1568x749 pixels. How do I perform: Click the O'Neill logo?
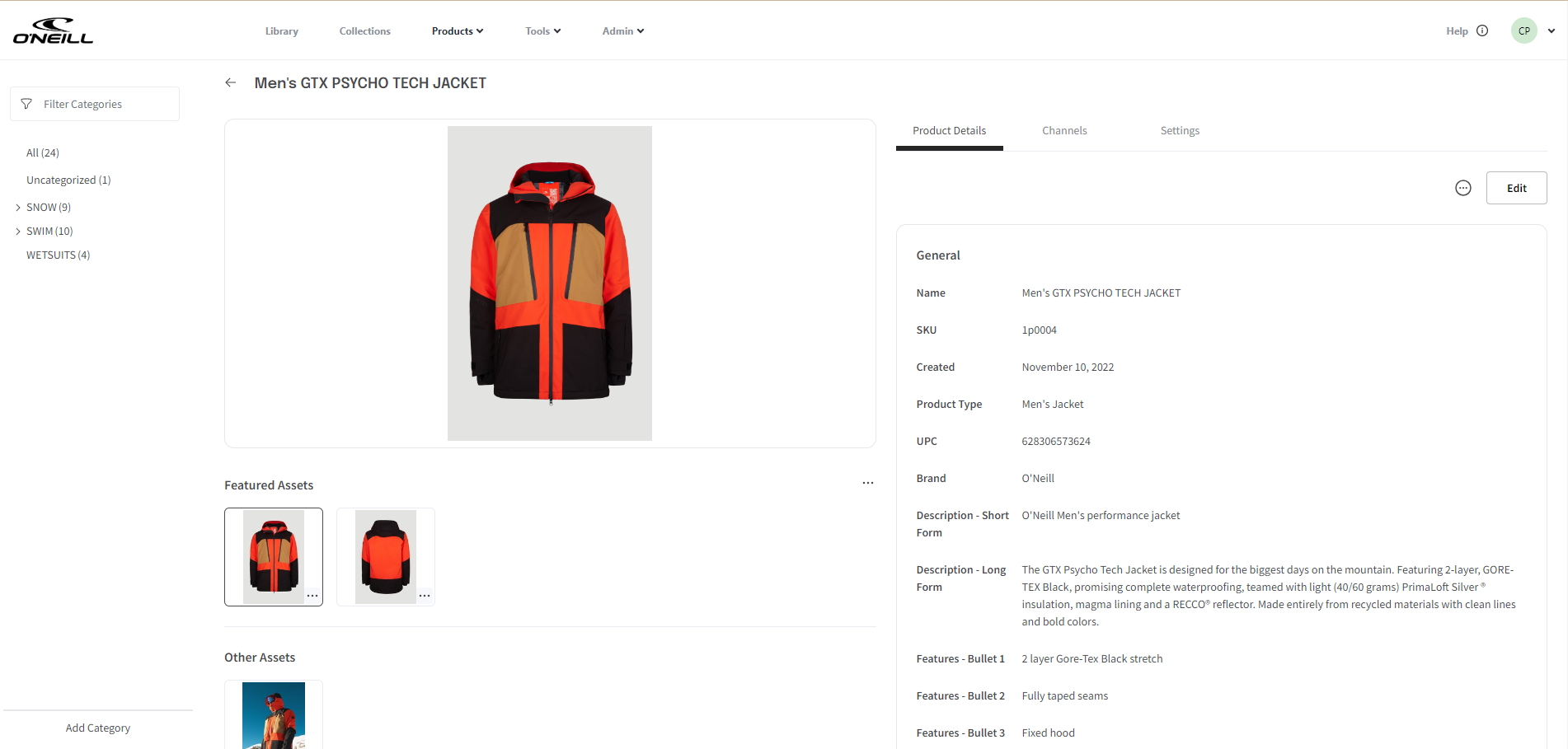pyautogui.click(x=54, y=30)
